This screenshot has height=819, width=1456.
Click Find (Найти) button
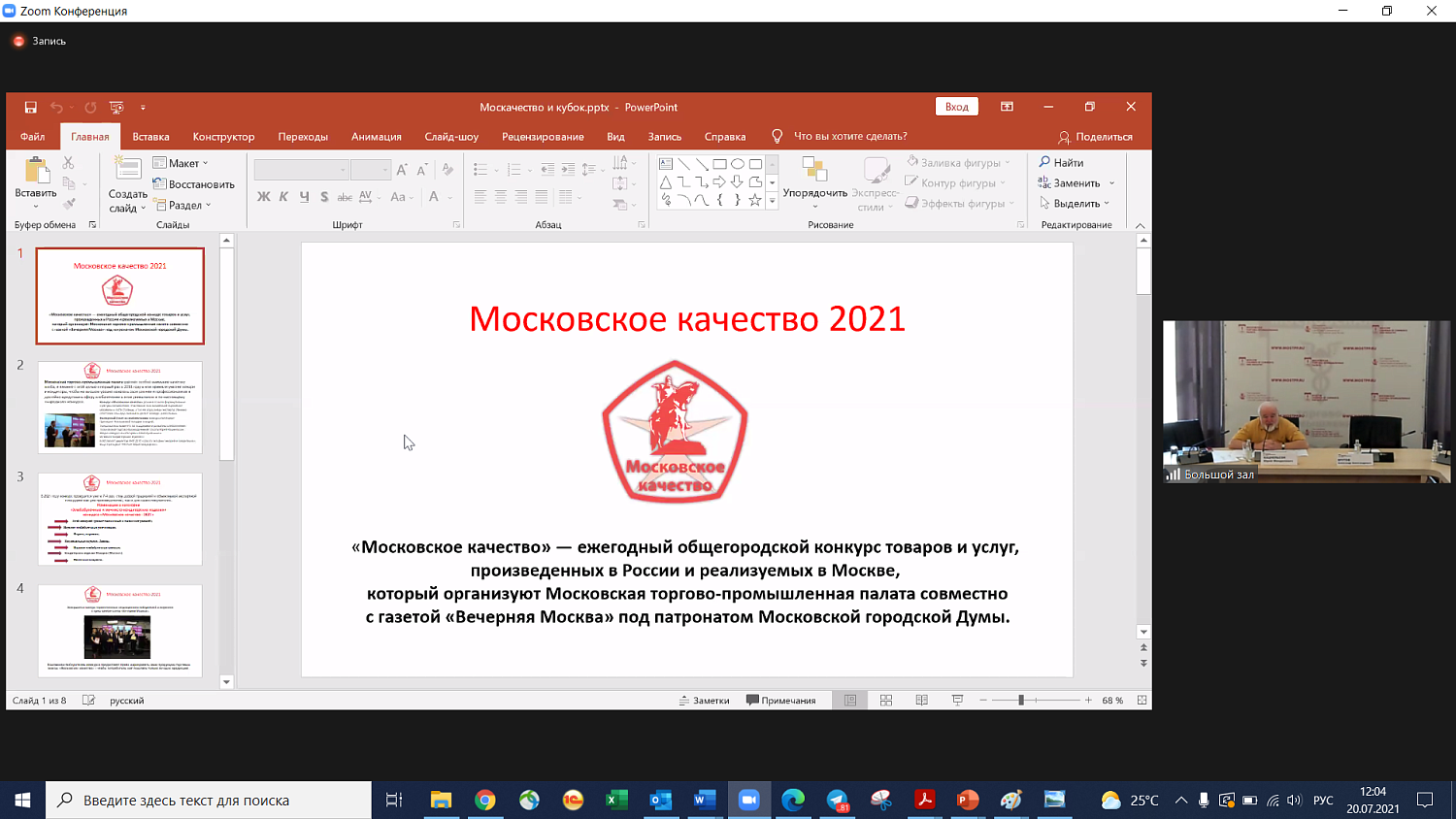click(x=1061, y=162)
